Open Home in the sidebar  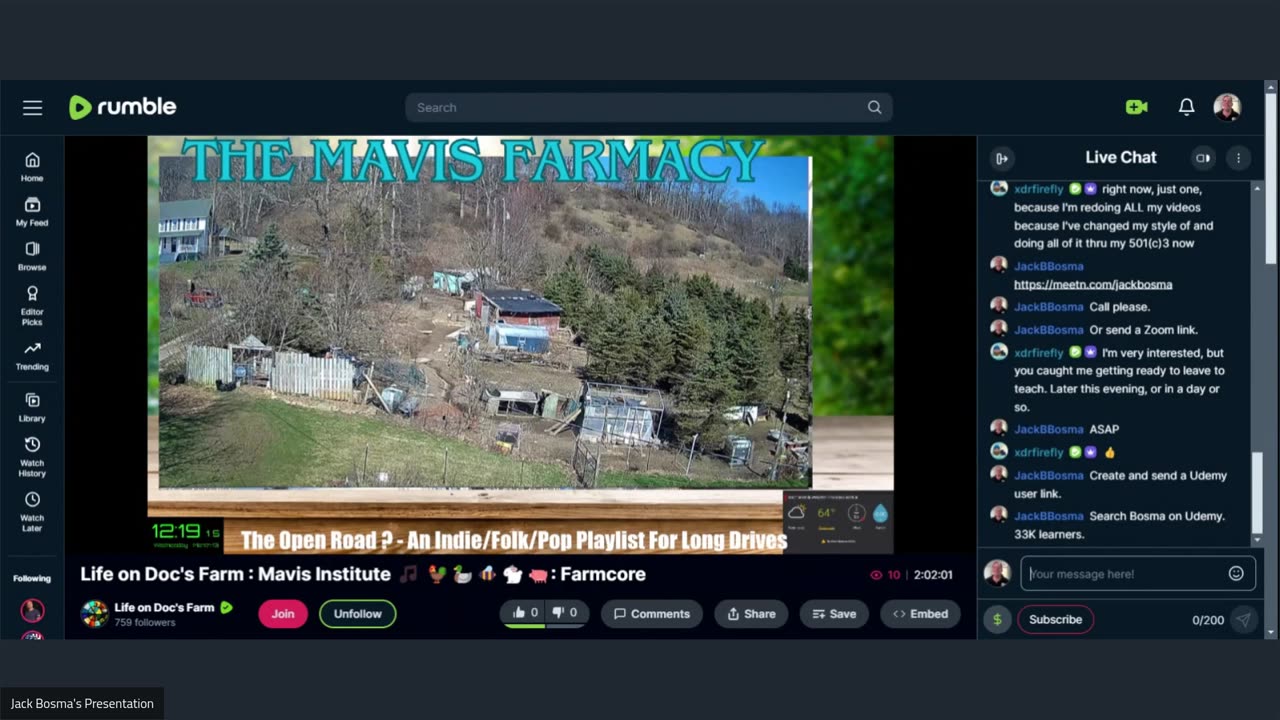tap(32, 167)
